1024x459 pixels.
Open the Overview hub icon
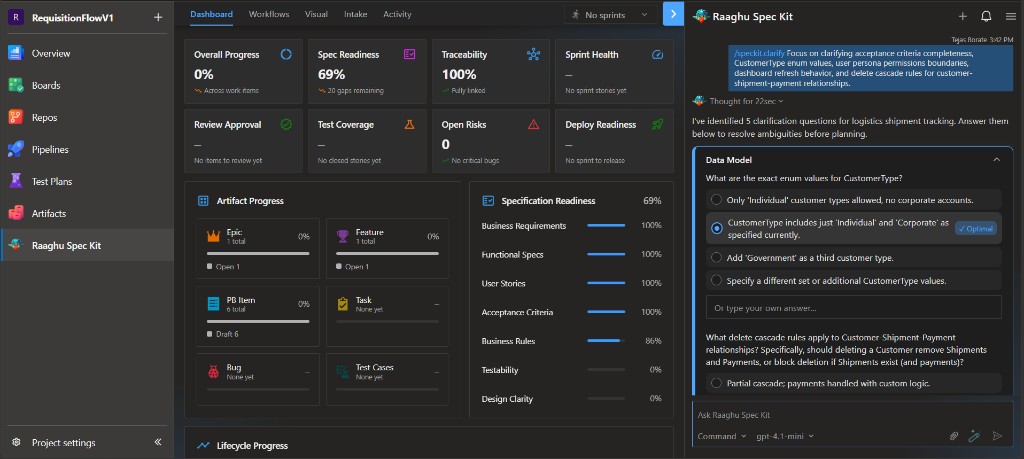click(x=16, y=53)
